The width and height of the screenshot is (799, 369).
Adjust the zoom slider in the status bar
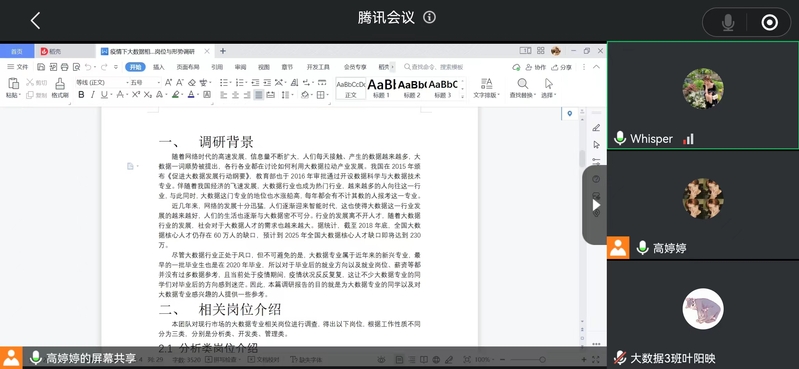543,360
